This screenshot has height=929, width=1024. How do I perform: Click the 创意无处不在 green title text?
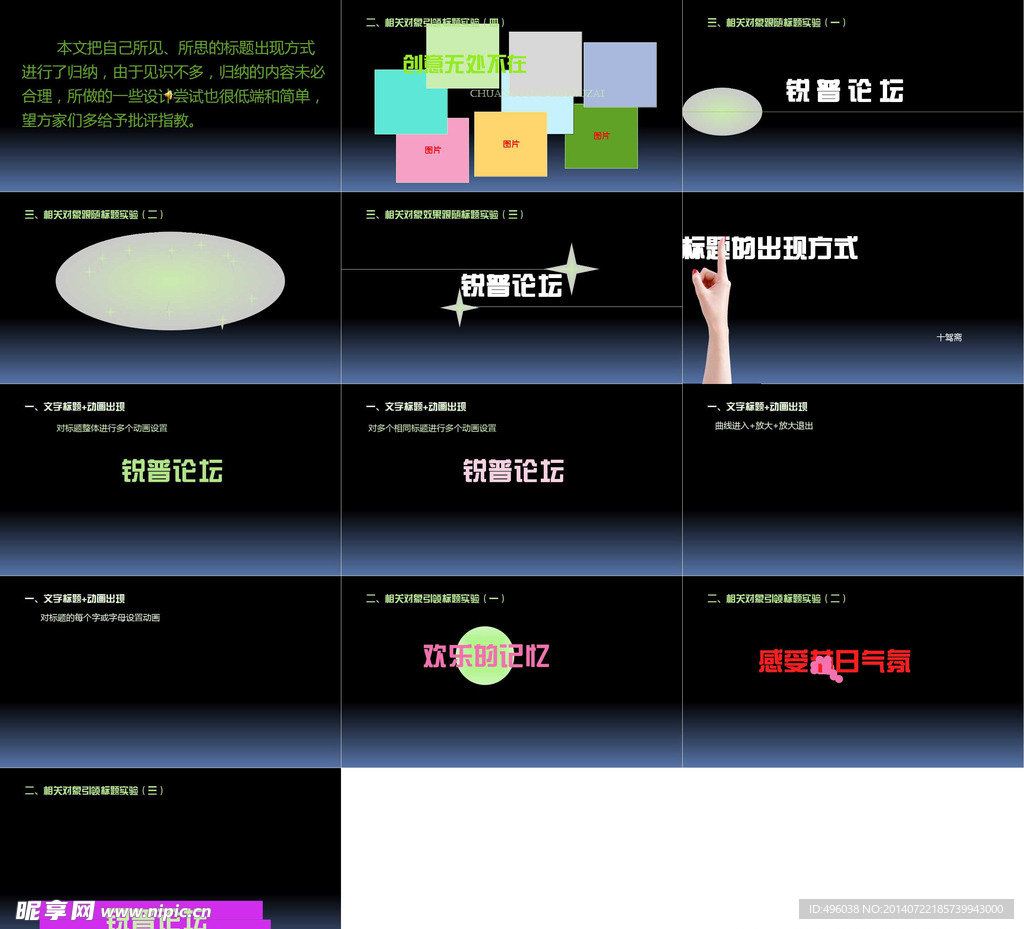(464, 64)
